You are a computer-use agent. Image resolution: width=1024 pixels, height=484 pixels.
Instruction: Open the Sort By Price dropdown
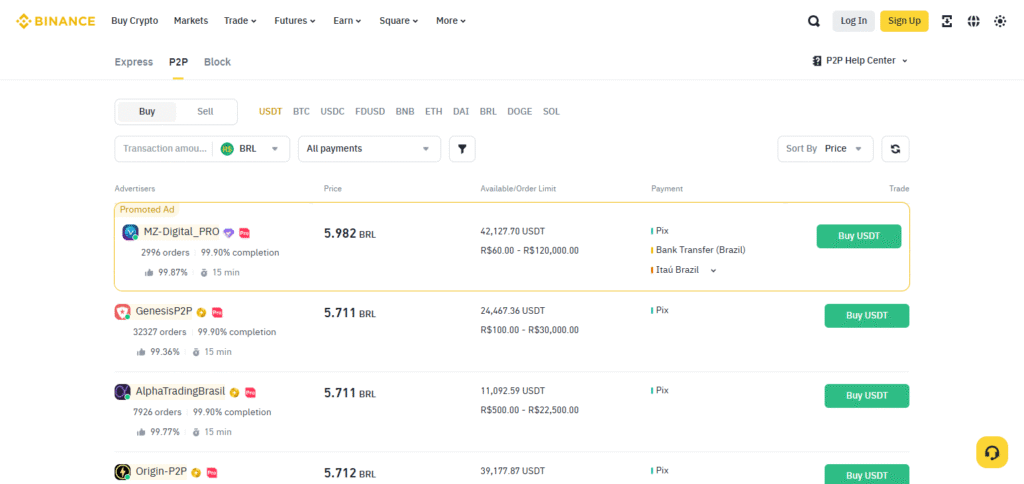coord(825,149)
